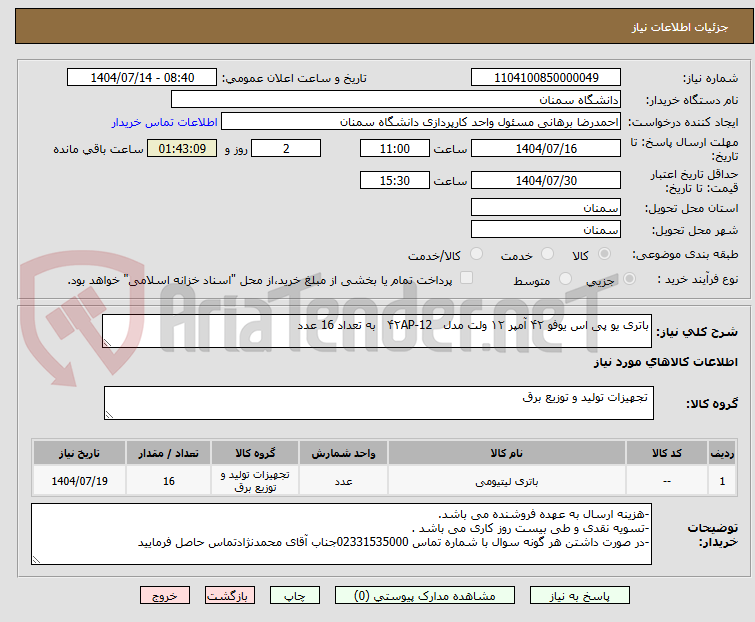Click the نام کالا column header
Screen dimensions: 755x622
click(x=507, y=453)
